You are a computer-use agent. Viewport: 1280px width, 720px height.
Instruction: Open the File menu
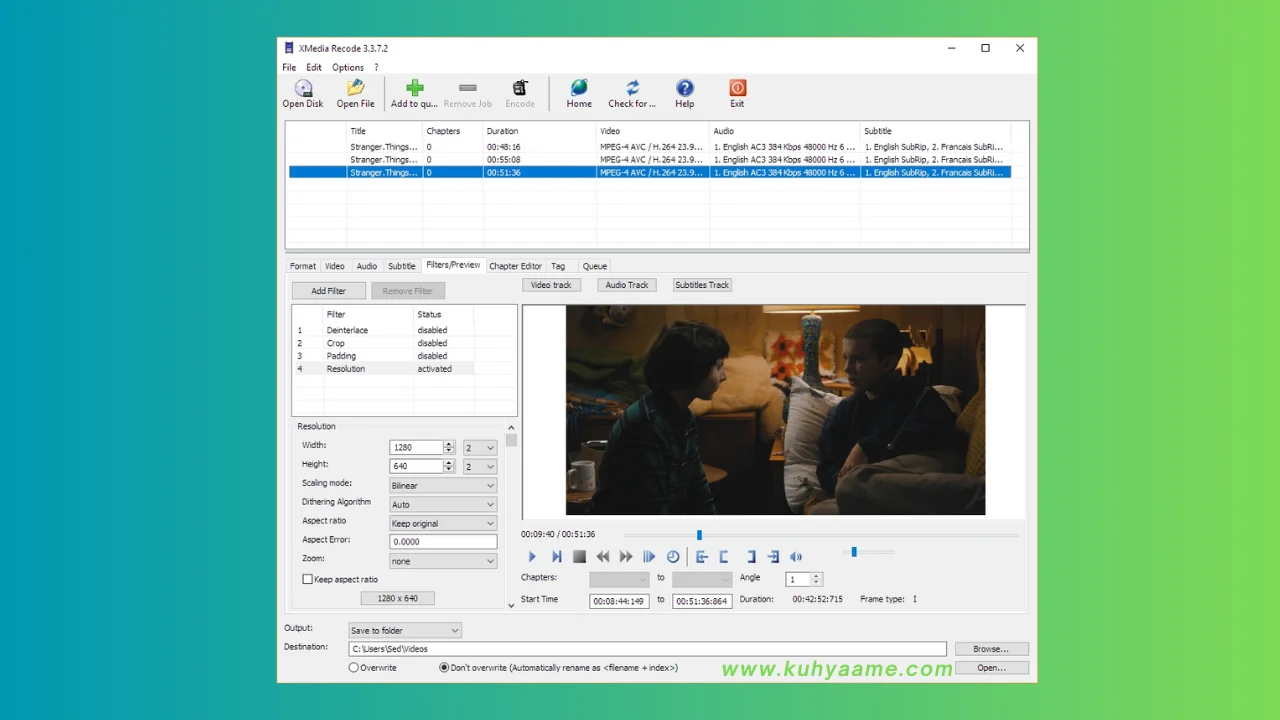pyautogui.click(x=289, y=67)
